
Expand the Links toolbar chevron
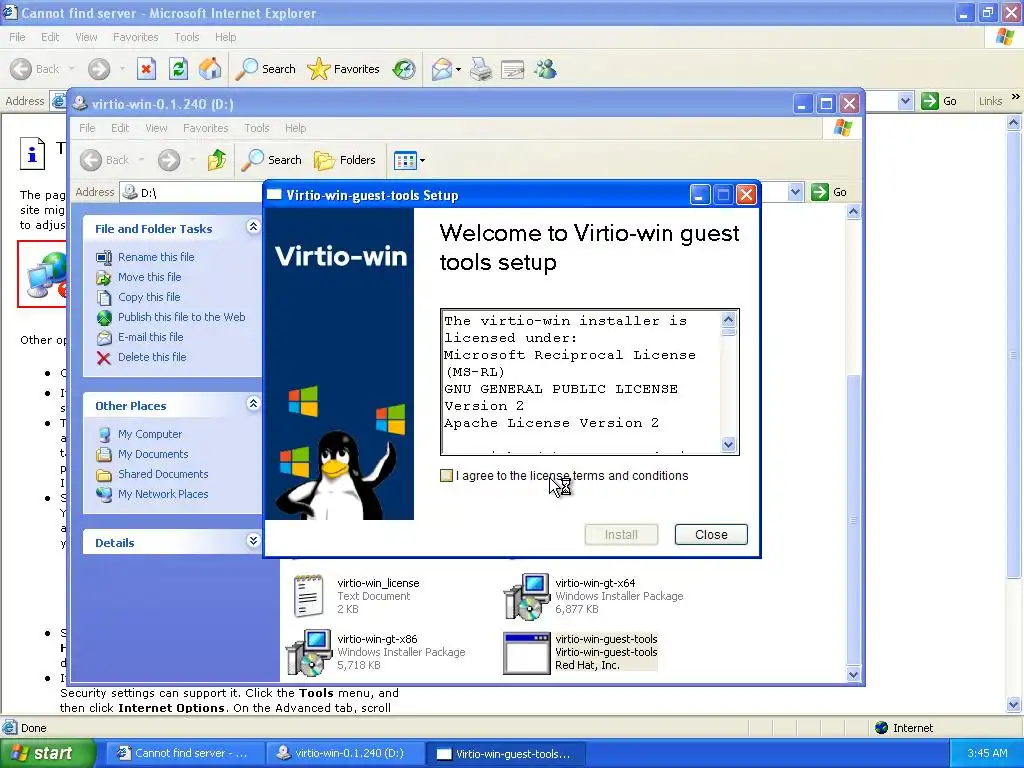1016,97
